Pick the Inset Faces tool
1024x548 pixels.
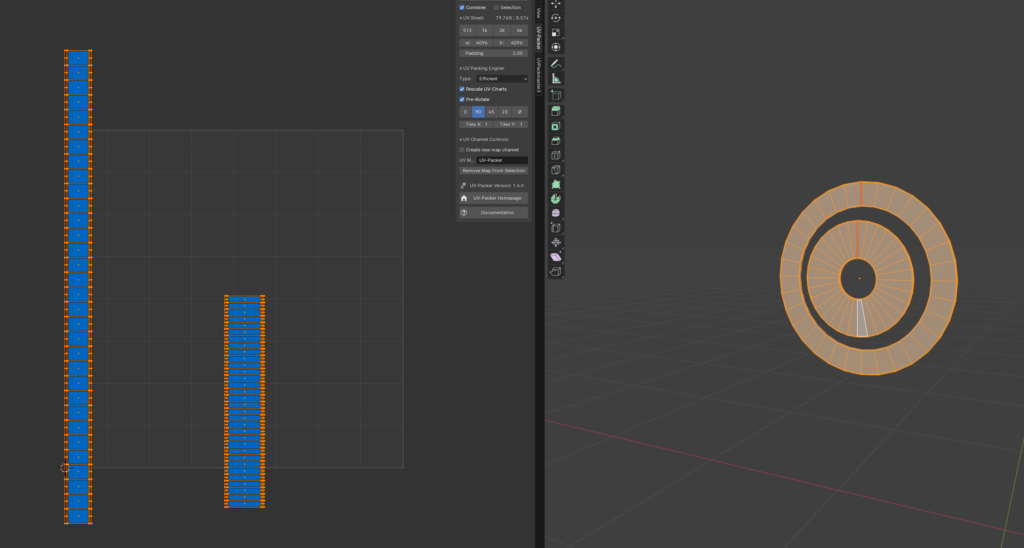pos(556,126)
